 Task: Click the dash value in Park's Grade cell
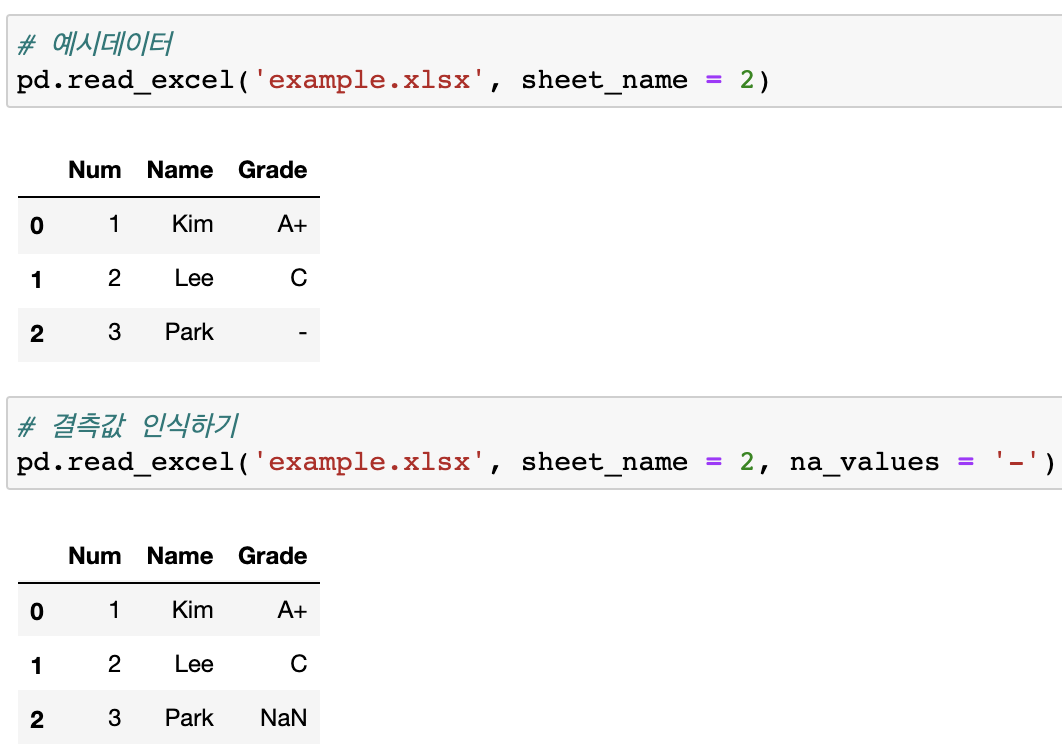click(302, 332)
